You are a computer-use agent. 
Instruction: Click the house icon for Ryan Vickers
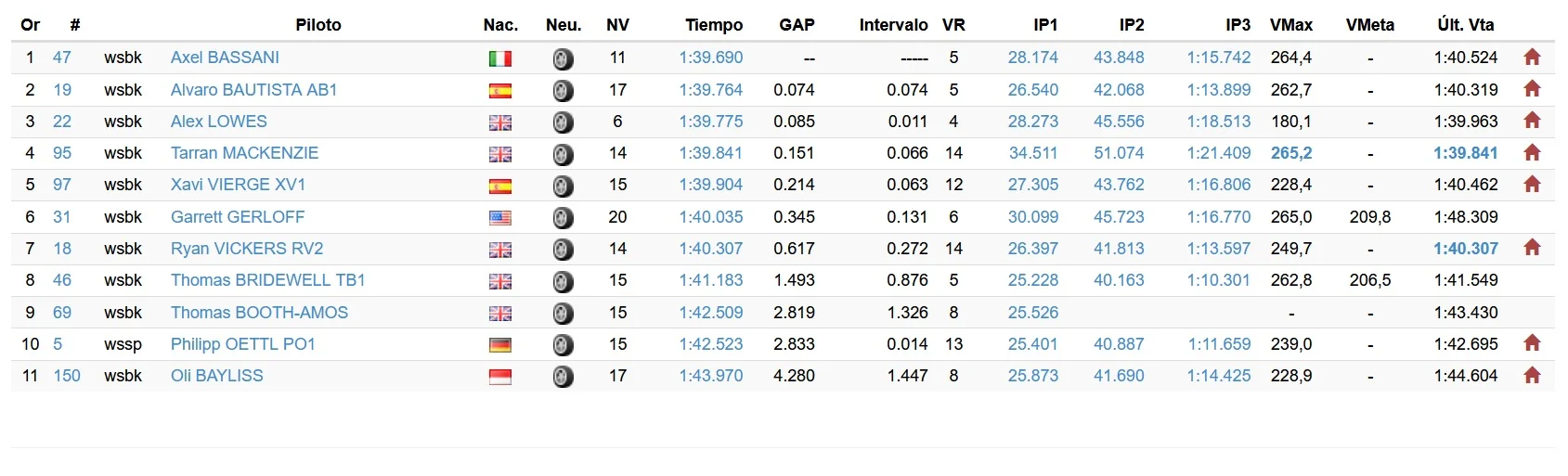1532,248
